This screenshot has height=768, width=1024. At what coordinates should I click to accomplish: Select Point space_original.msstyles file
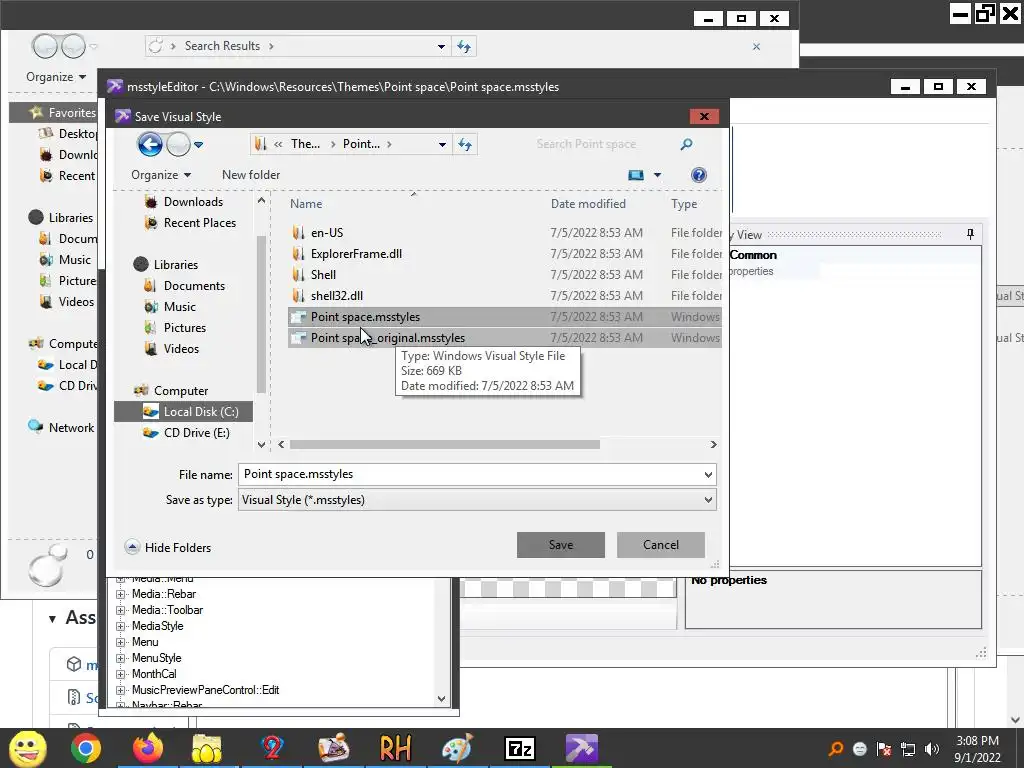(x=504, y=338)
